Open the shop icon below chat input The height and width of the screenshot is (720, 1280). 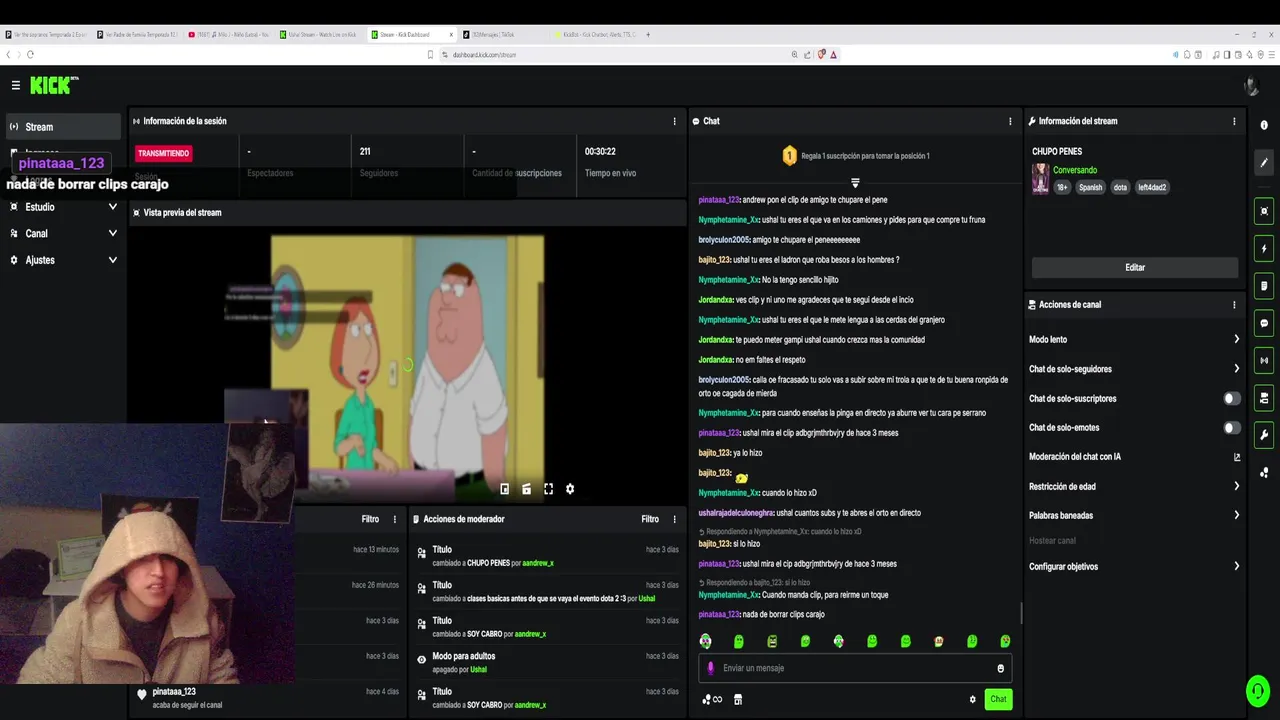tap(738, 699)
